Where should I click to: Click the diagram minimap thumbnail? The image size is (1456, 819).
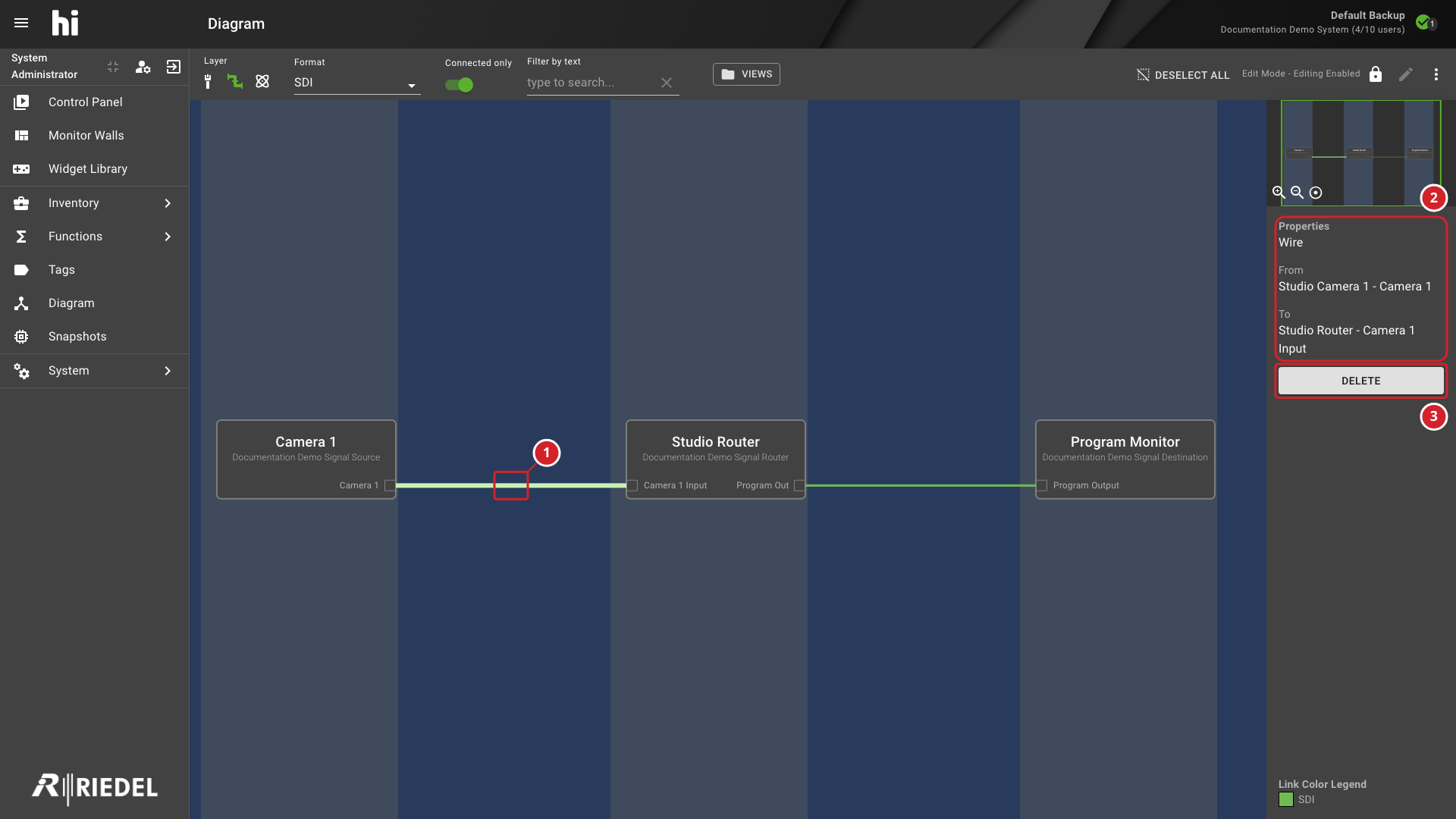click(1360, 152)
